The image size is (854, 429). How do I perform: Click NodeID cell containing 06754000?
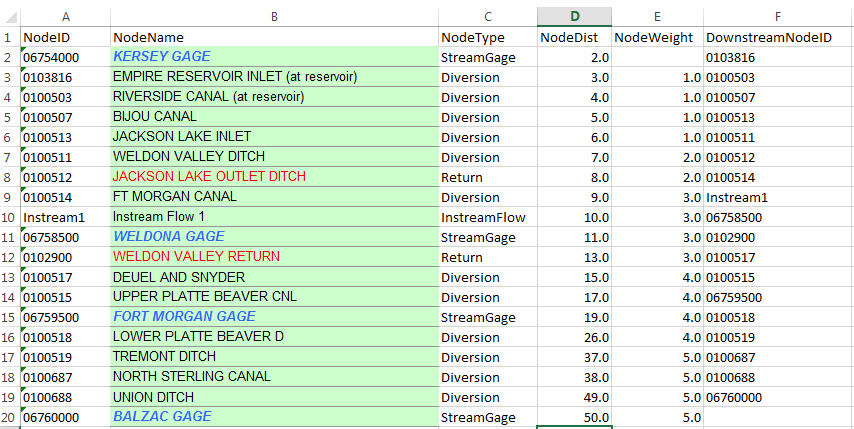64,57
